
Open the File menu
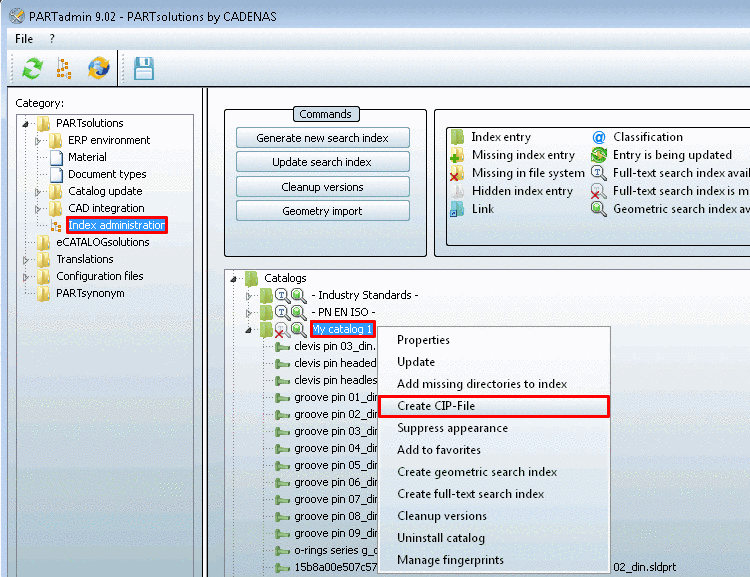coord(24,39)
